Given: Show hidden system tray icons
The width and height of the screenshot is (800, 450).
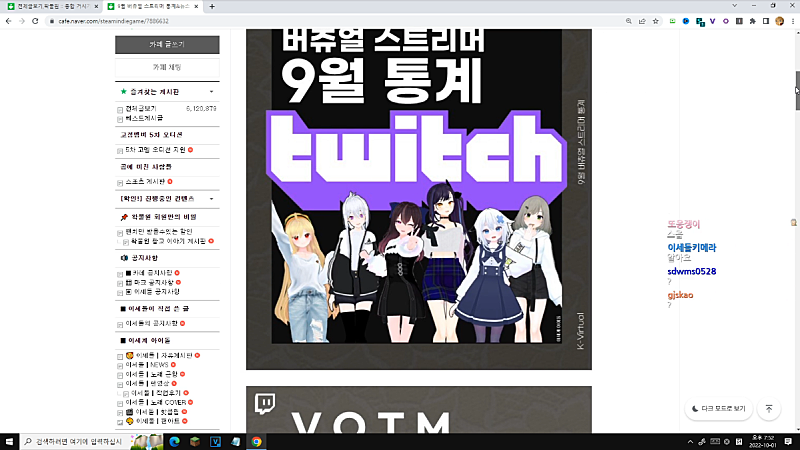Looking at the screenshot, I should click(x=690, y=442).
